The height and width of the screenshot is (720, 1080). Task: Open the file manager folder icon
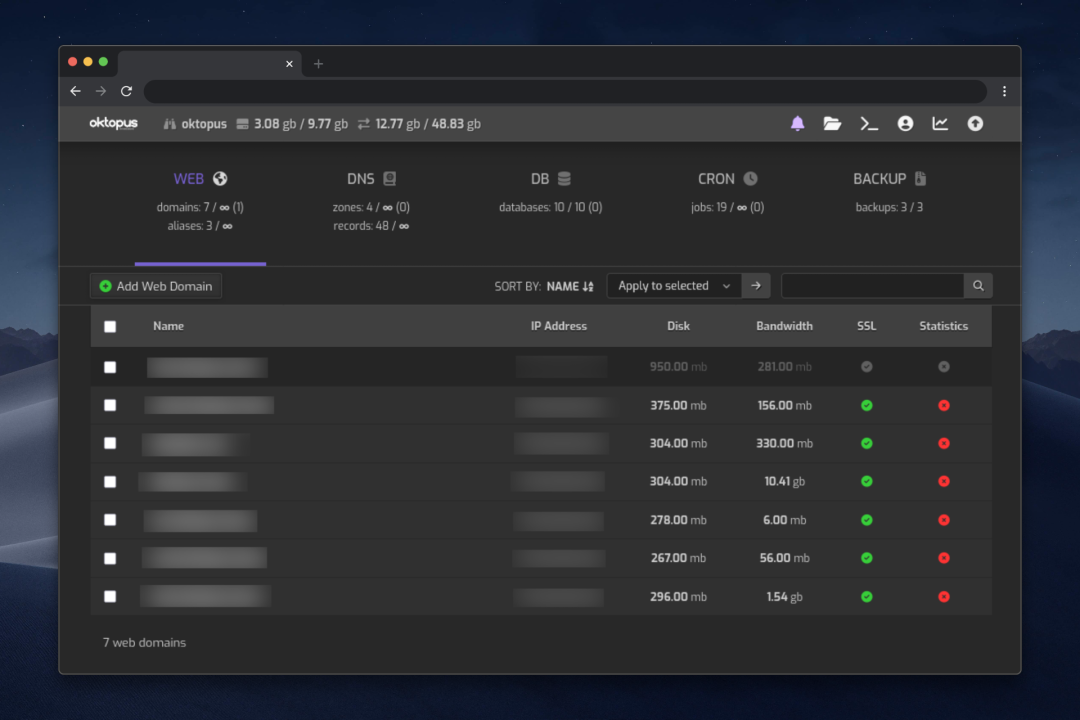point(832,124)
